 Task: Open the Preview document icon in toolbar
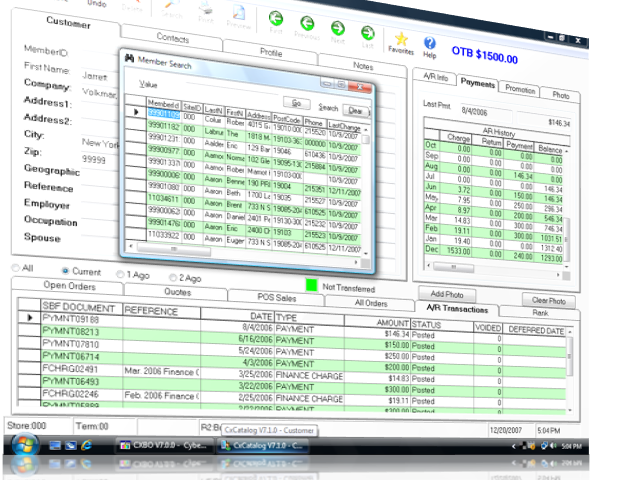click(x=238, y=13)
